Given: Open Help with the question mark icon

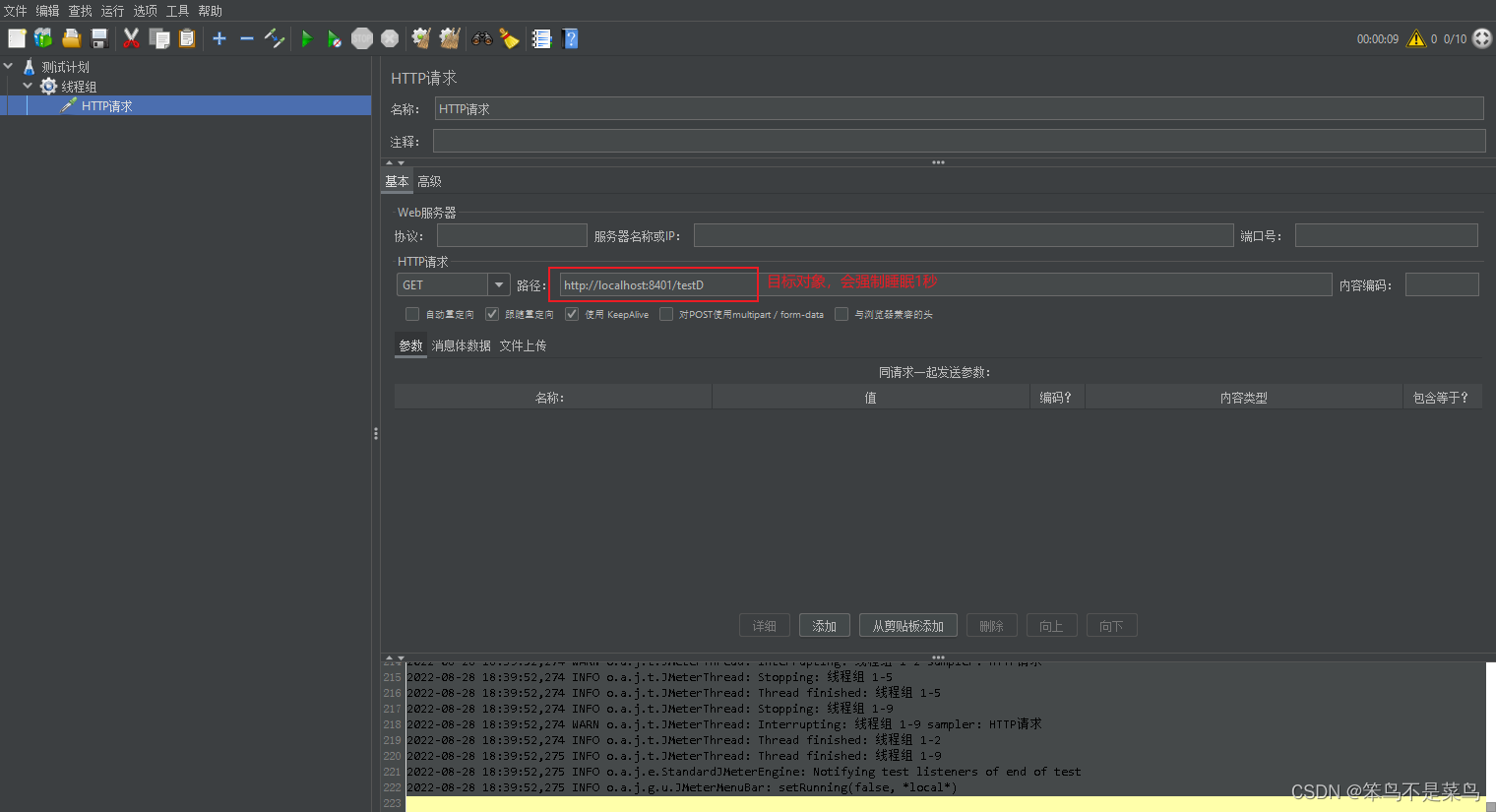Looking at the screenshot, I should coord(570,38).
